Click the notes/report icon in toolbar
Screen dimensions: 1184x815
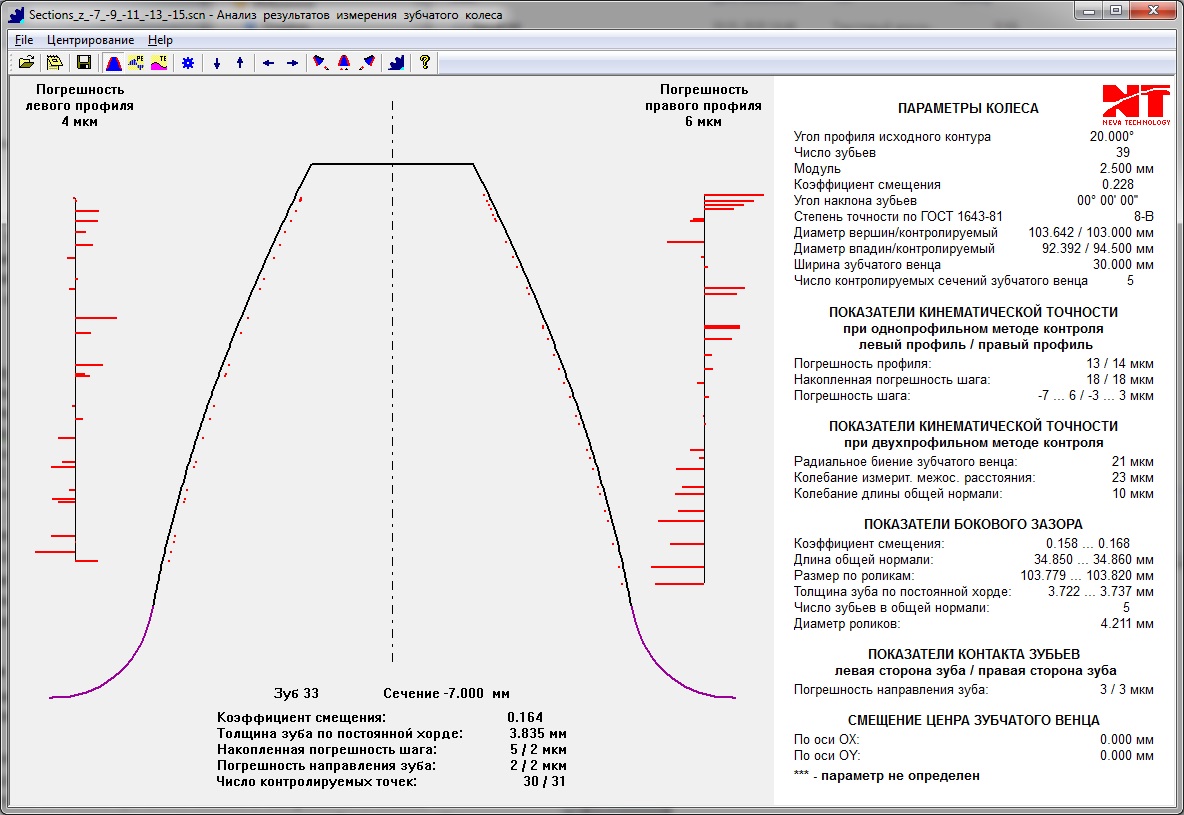click(x=55, y=63)
